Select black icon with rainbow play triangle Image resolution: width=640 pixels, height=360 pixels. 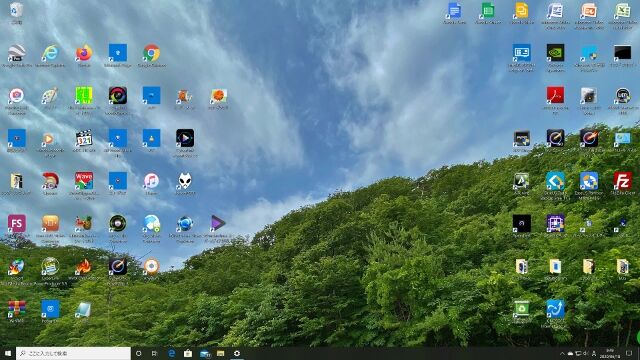(x=185, y=138)
